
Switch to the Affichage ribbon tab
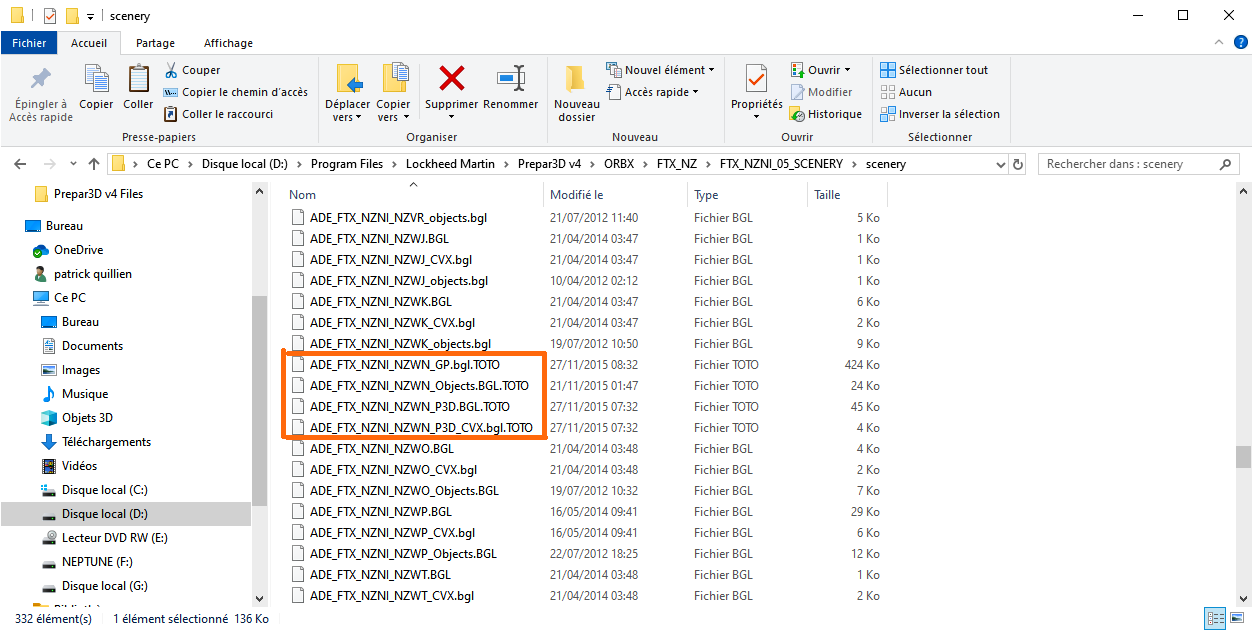point(228,43)
